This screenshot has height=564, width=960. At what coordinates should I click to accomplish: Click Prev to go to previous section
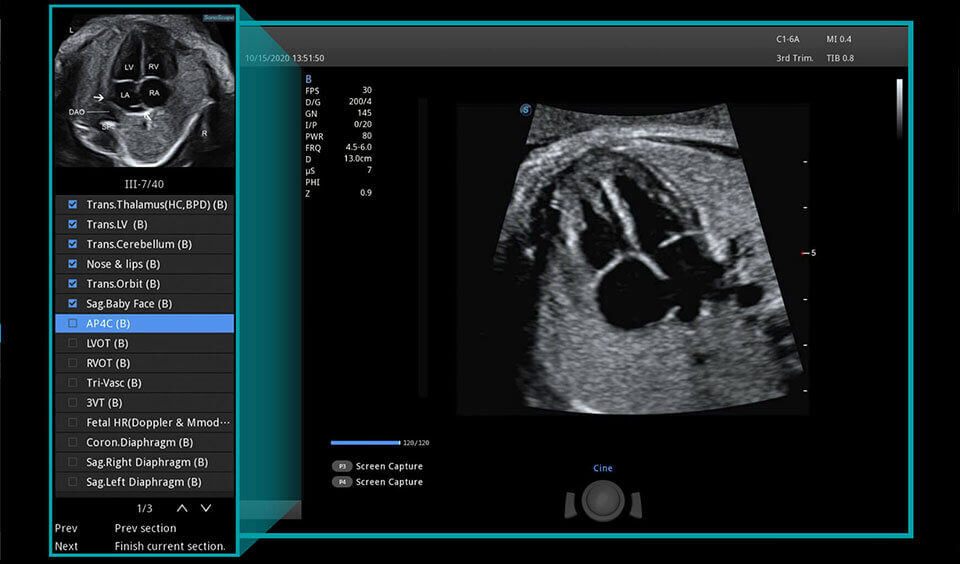click(66, 528)
